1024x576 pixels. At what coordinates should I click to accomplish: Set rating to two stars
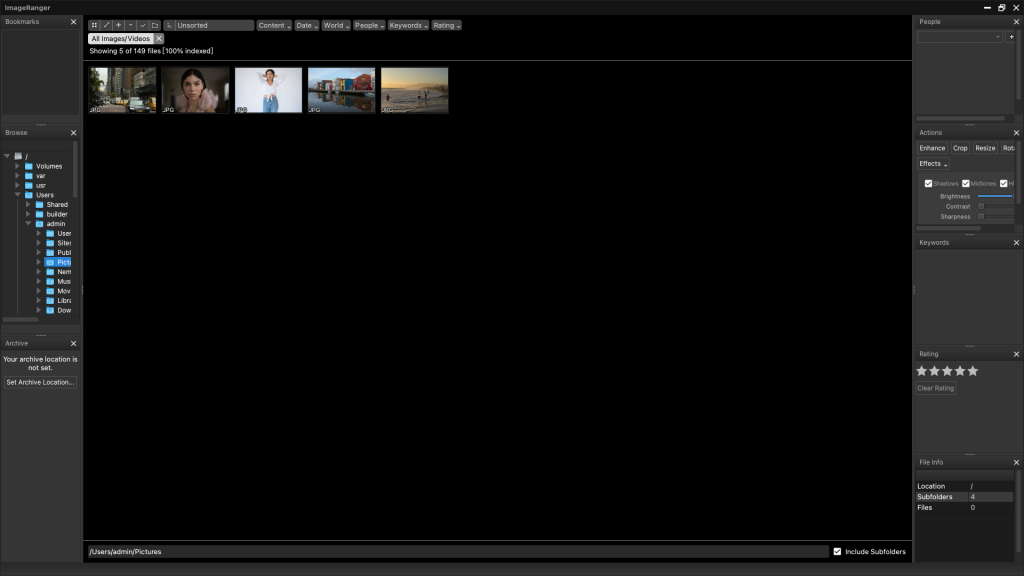pyautogui.click(x=935, y=371)
